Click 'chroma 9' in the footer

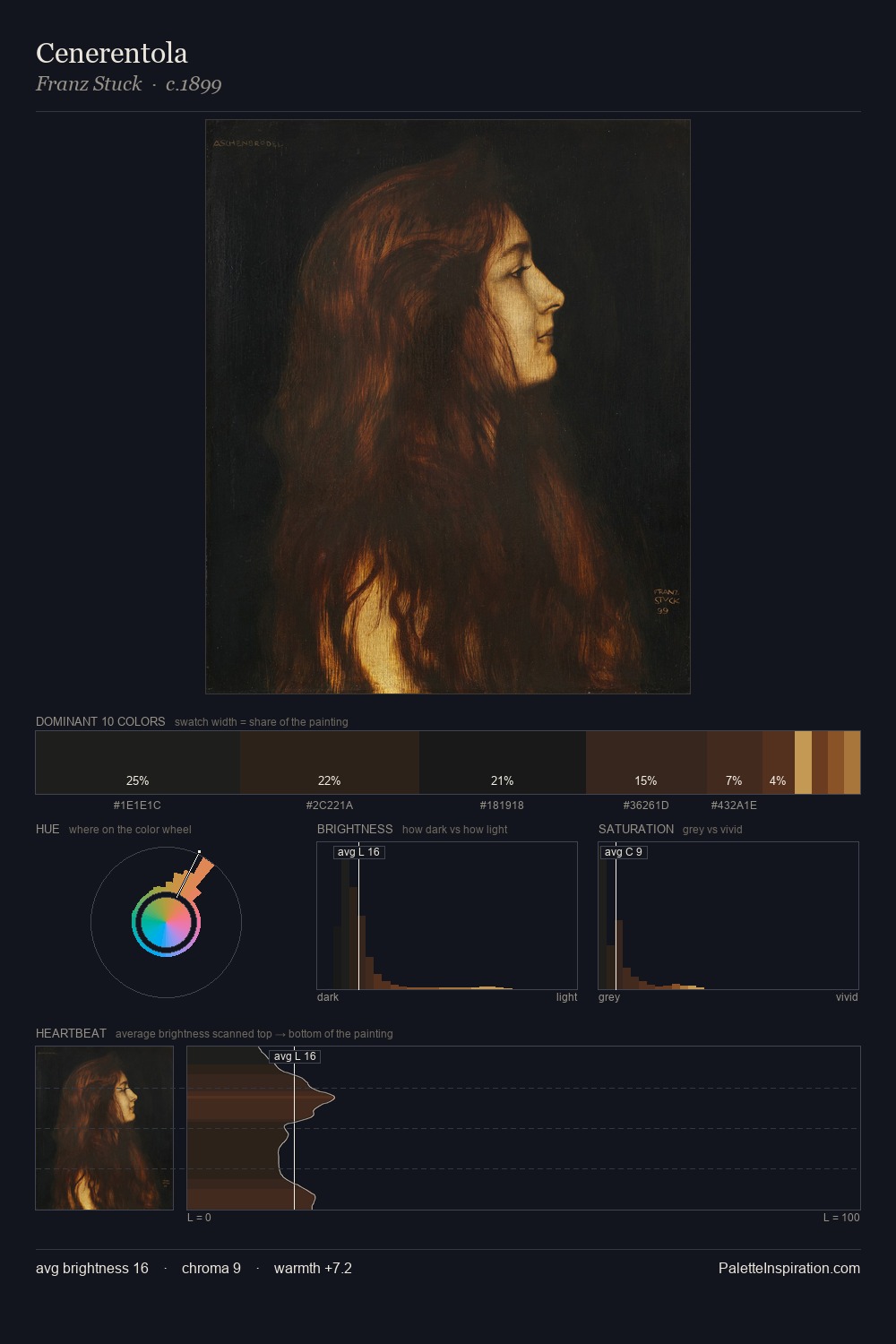[x=211, y=1269]
